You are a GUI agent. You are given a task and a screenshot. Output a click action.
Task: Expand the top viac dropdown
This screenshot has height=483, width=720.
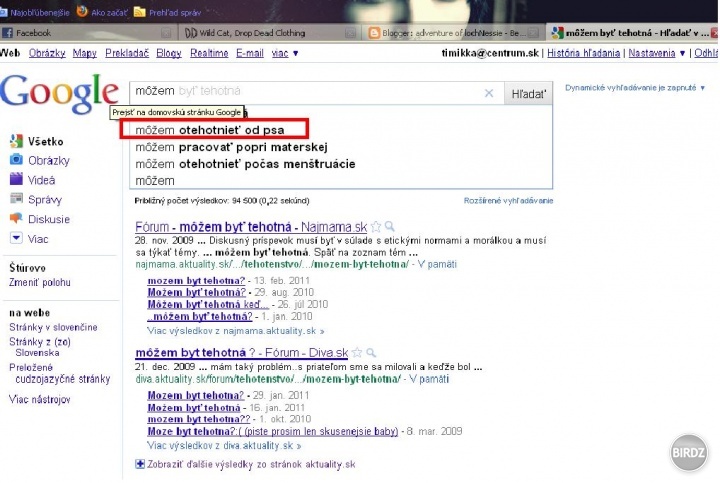[x=285, y=53]
